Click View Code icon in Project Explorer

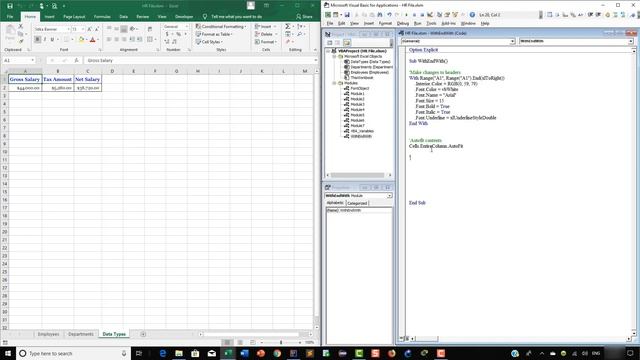coord(329,42)
